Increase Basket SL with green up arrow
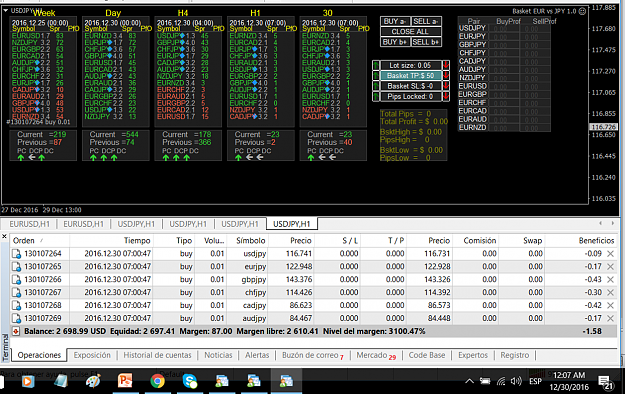This screenshot has height=394, width=625. [x=376, y=86]
